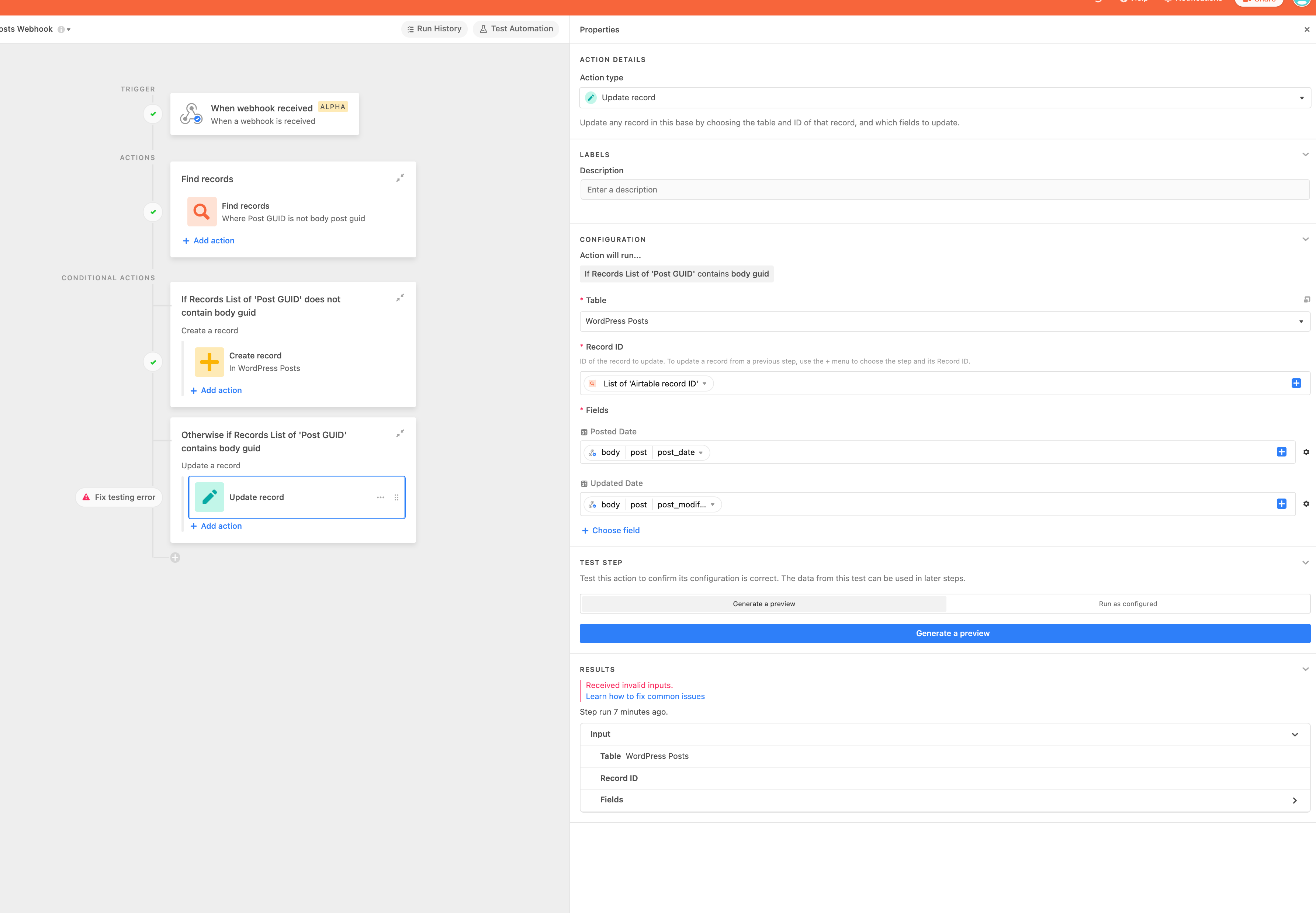
Task: Close the Properties panel
Action: (1307, 30)
